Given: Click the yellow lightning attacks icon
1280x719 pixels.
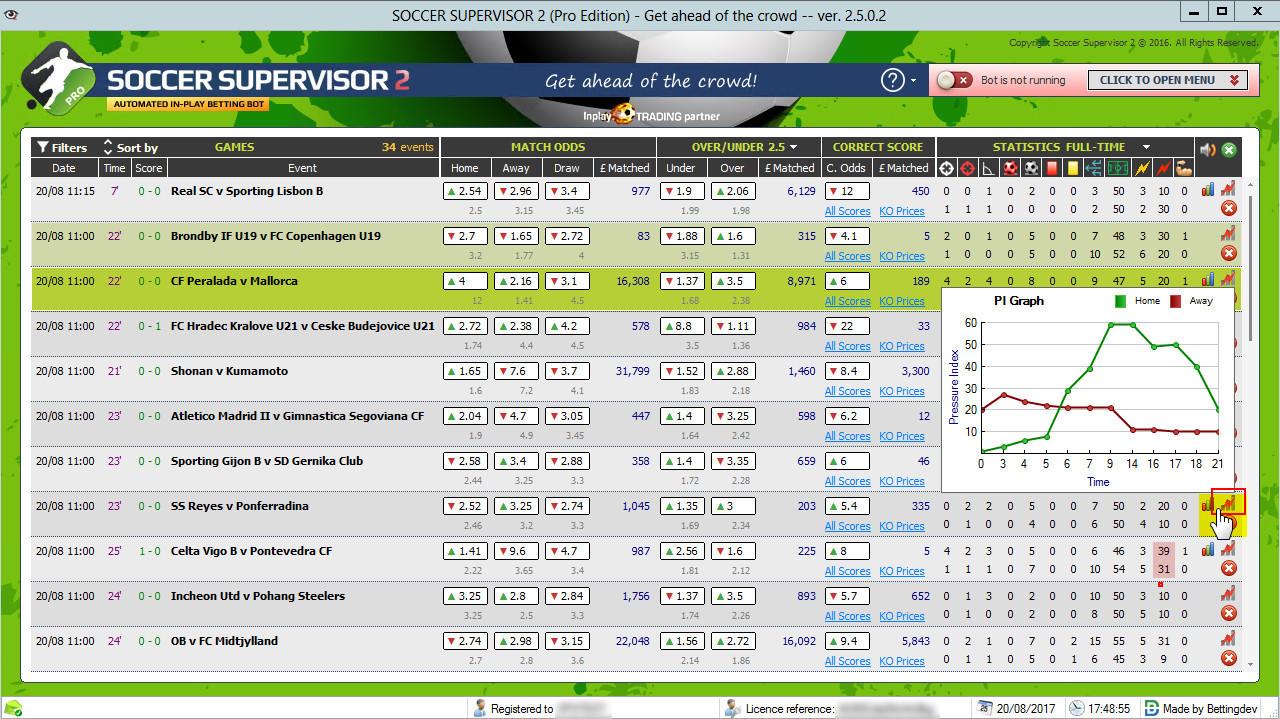Looking at the screenshot, I should [1142, 168].
